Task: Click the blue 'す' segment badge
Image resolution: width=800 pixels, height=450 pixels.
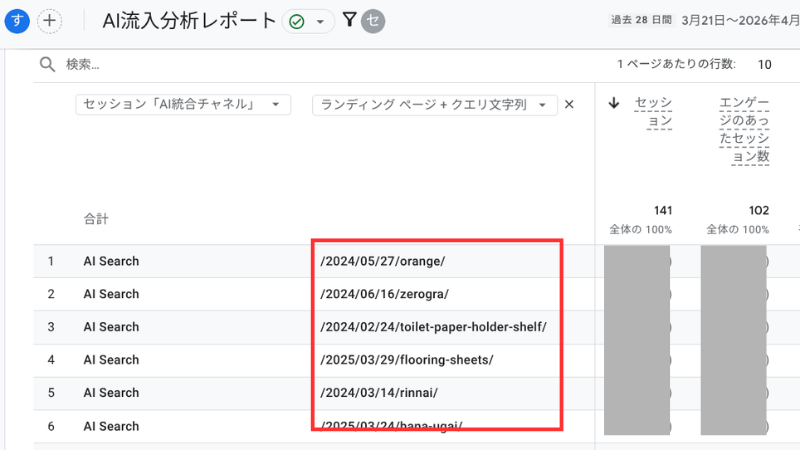Action: (18, 21)
